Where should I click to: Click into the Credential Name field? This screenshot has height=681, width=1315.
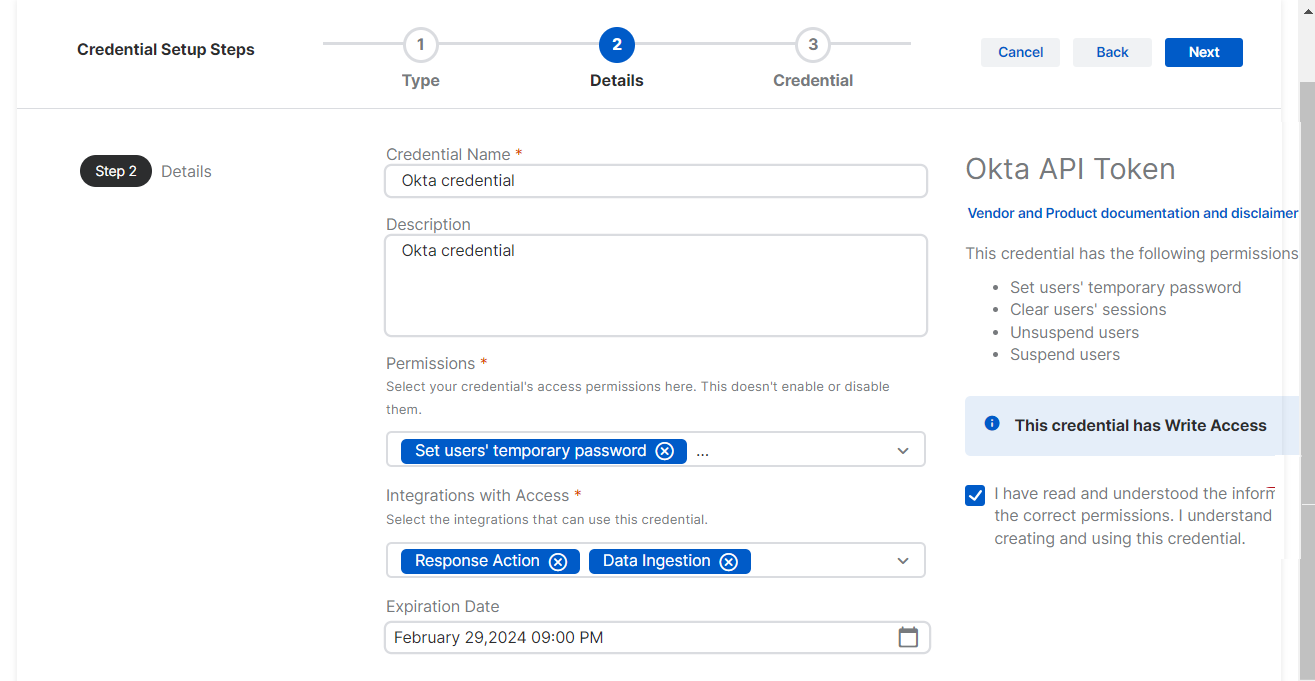655,181
